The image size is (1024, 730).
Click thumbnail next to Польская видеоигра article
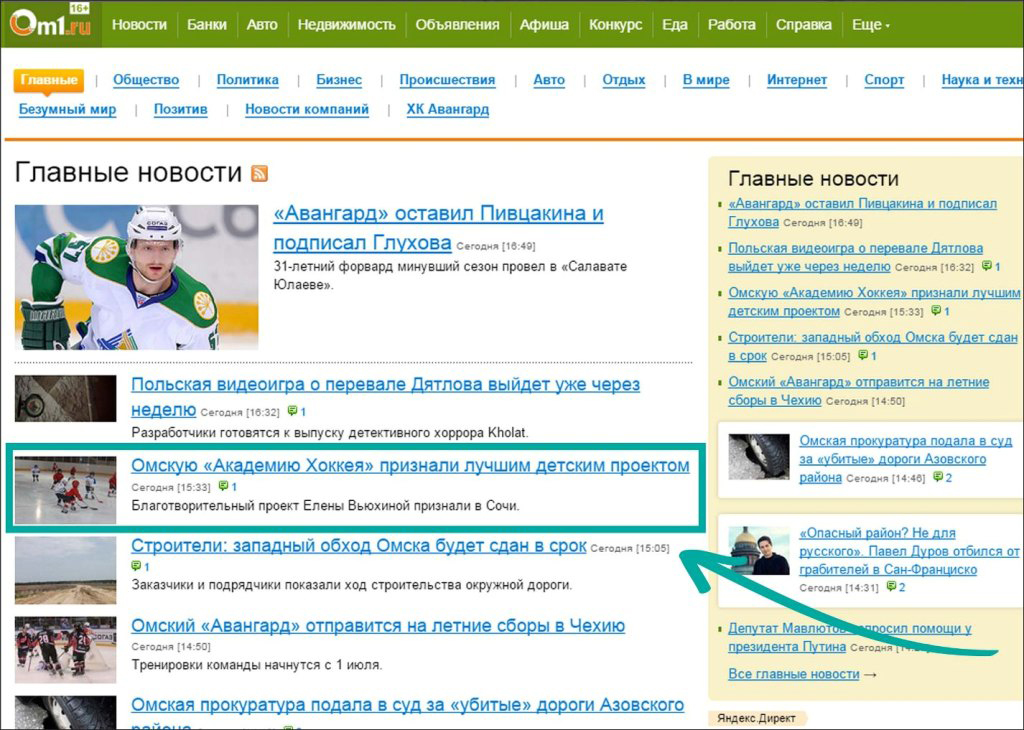(x=65, y=398)
